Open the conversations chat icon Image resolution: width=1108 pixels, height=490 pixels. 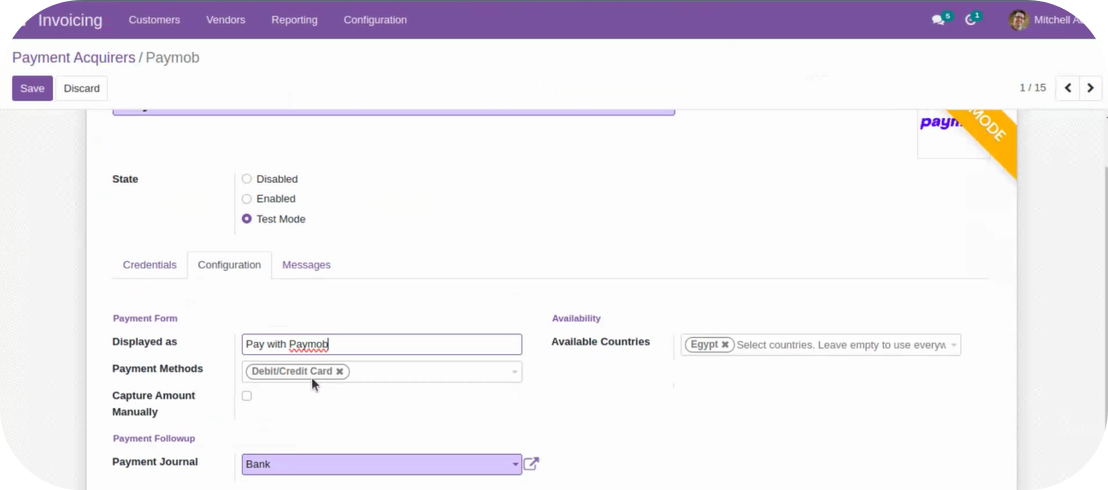(x=938, y=20)
